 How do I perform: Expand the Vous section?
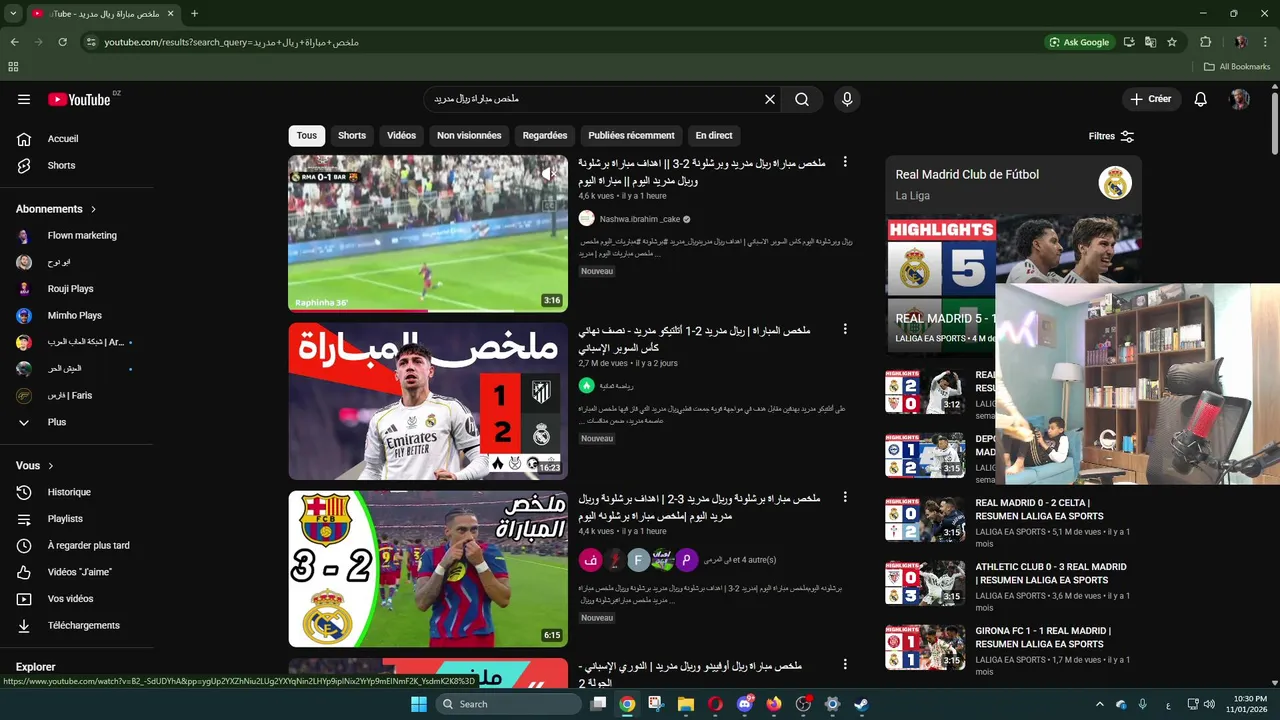tap(35, 465)
